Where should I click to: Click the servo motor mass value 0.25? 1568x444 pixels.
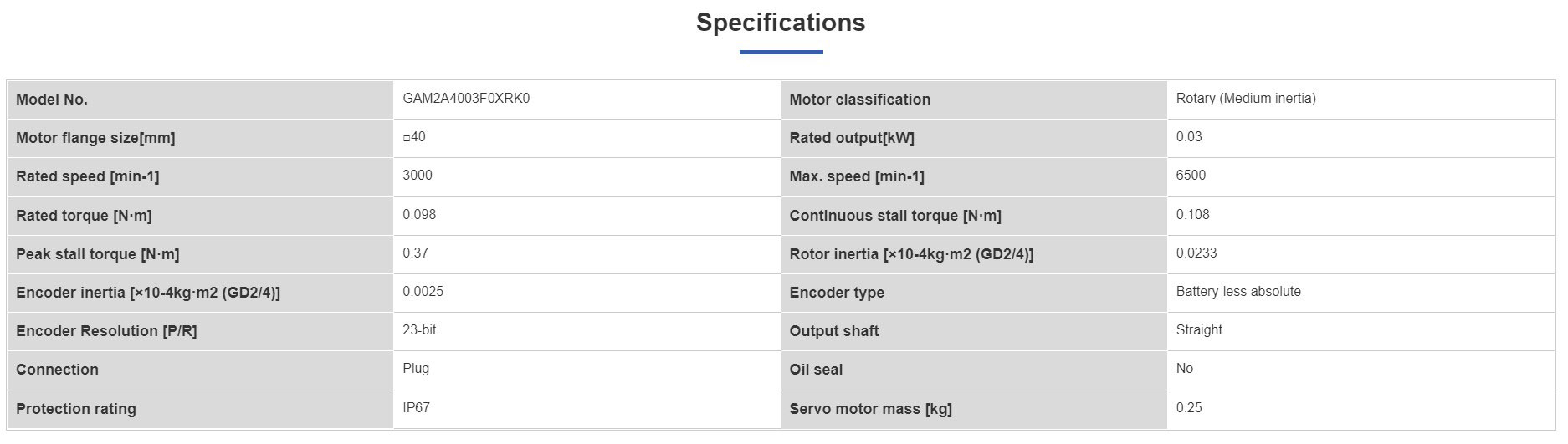pos(1189,408)
